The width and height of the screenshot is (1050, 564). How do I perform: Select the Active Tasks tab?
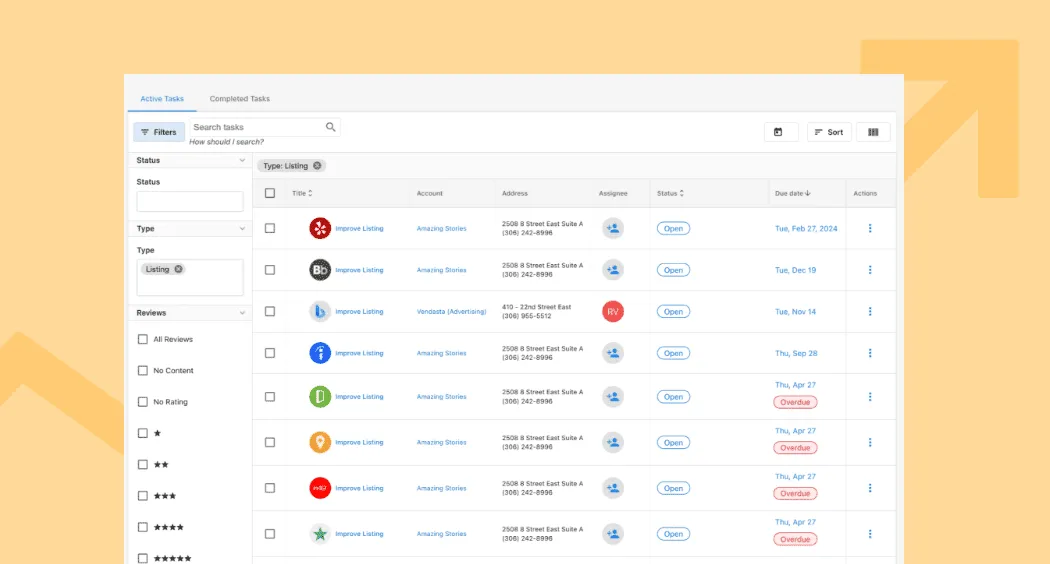(x=162, y=99)
